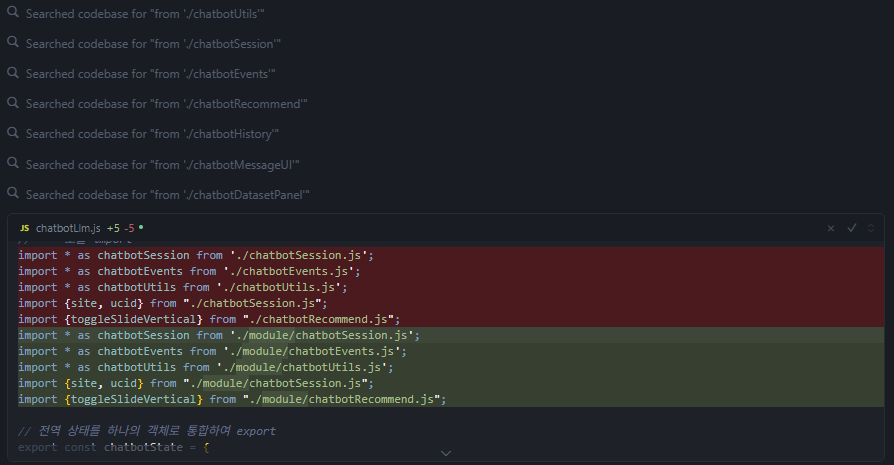Click the green unsaved-changes dot indicator
The width and height of the screenshot is (894, 465).
pos(141,228)
